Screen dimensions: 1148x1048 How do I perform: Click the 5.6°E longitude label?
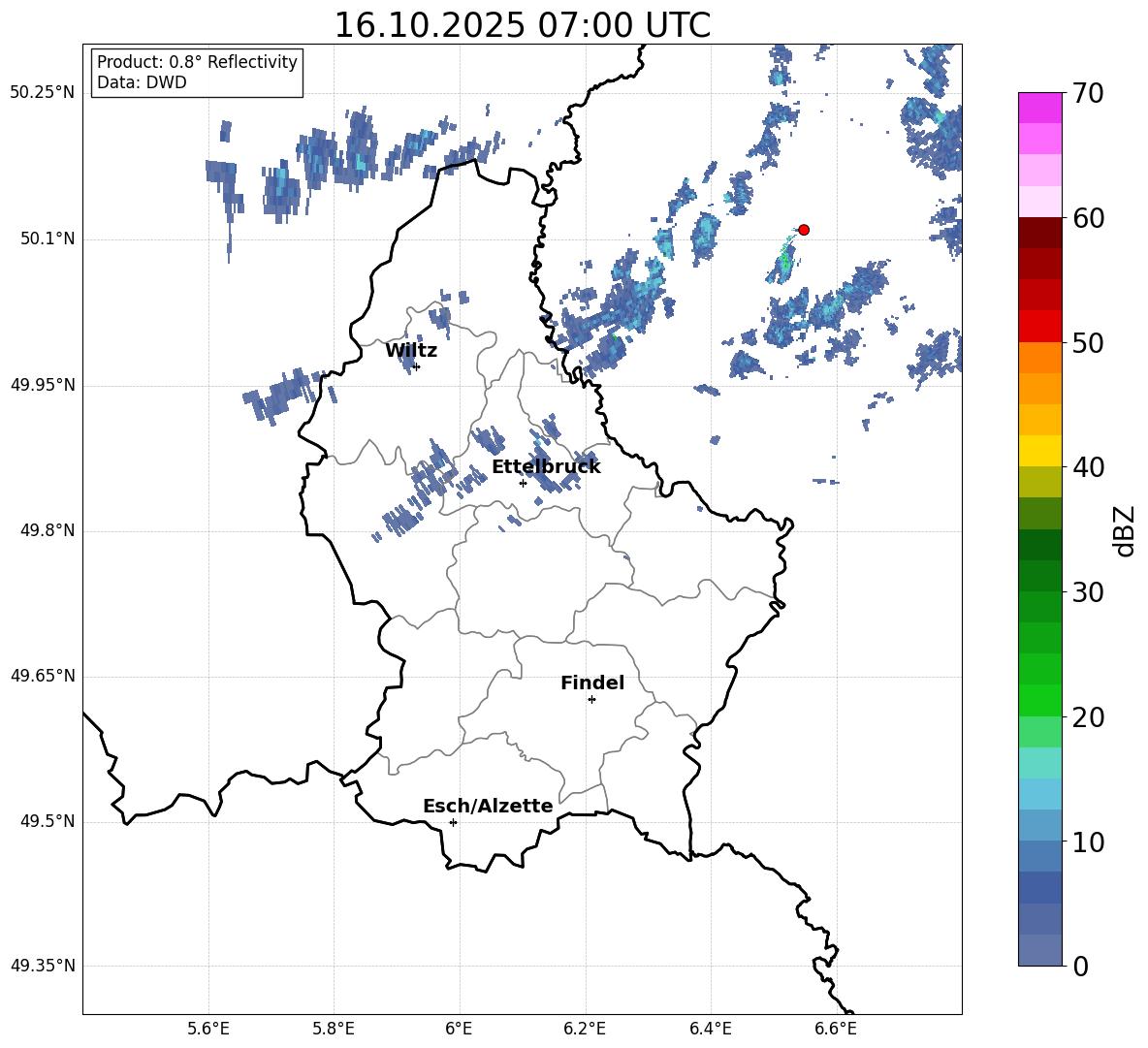click(x=207, y=1030)
